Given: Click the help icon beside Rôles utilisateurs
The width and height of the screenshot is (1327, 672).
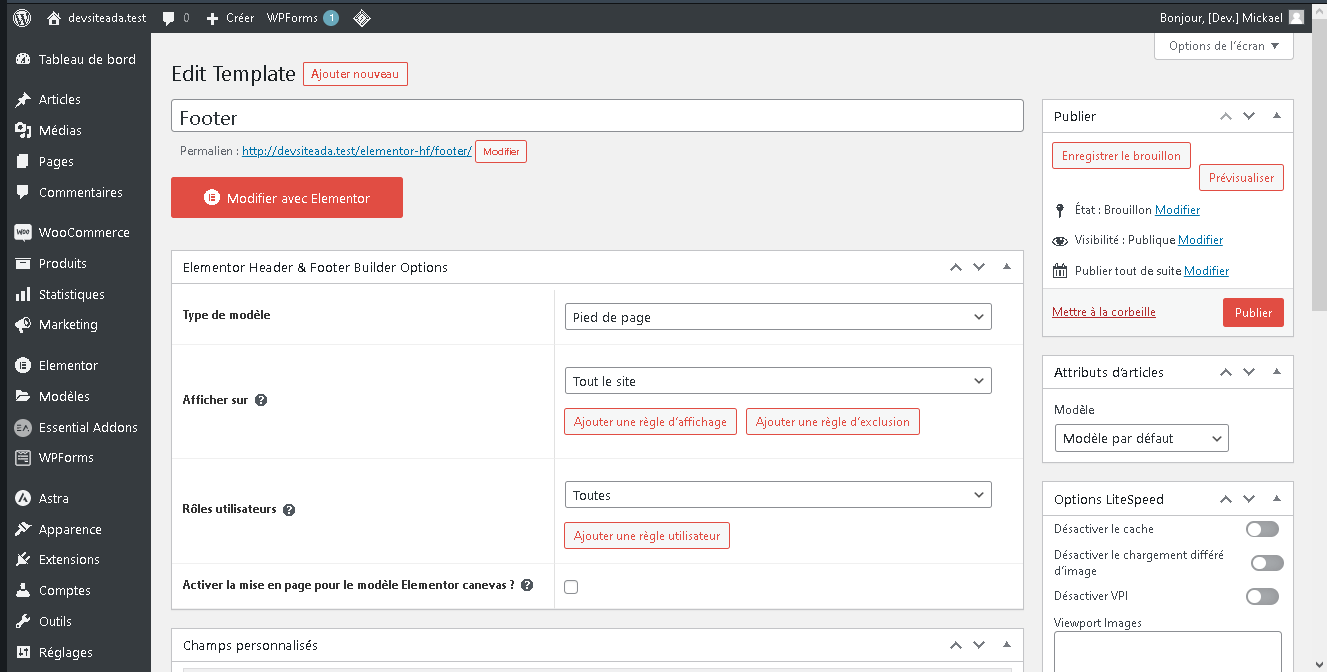Looking at the screenshot, I should [x=289, y=509].
